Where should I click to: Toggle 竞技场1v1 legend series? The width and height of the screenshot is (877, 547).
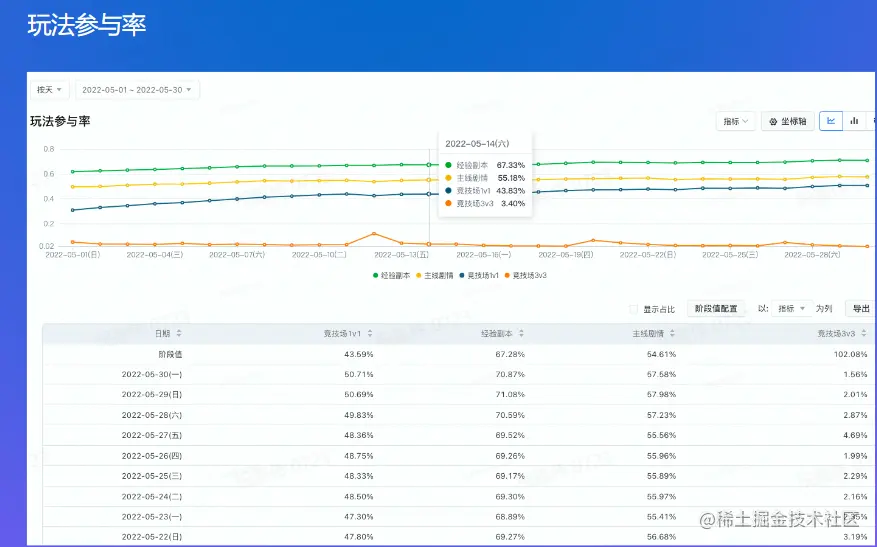click(x=479, y=275)
